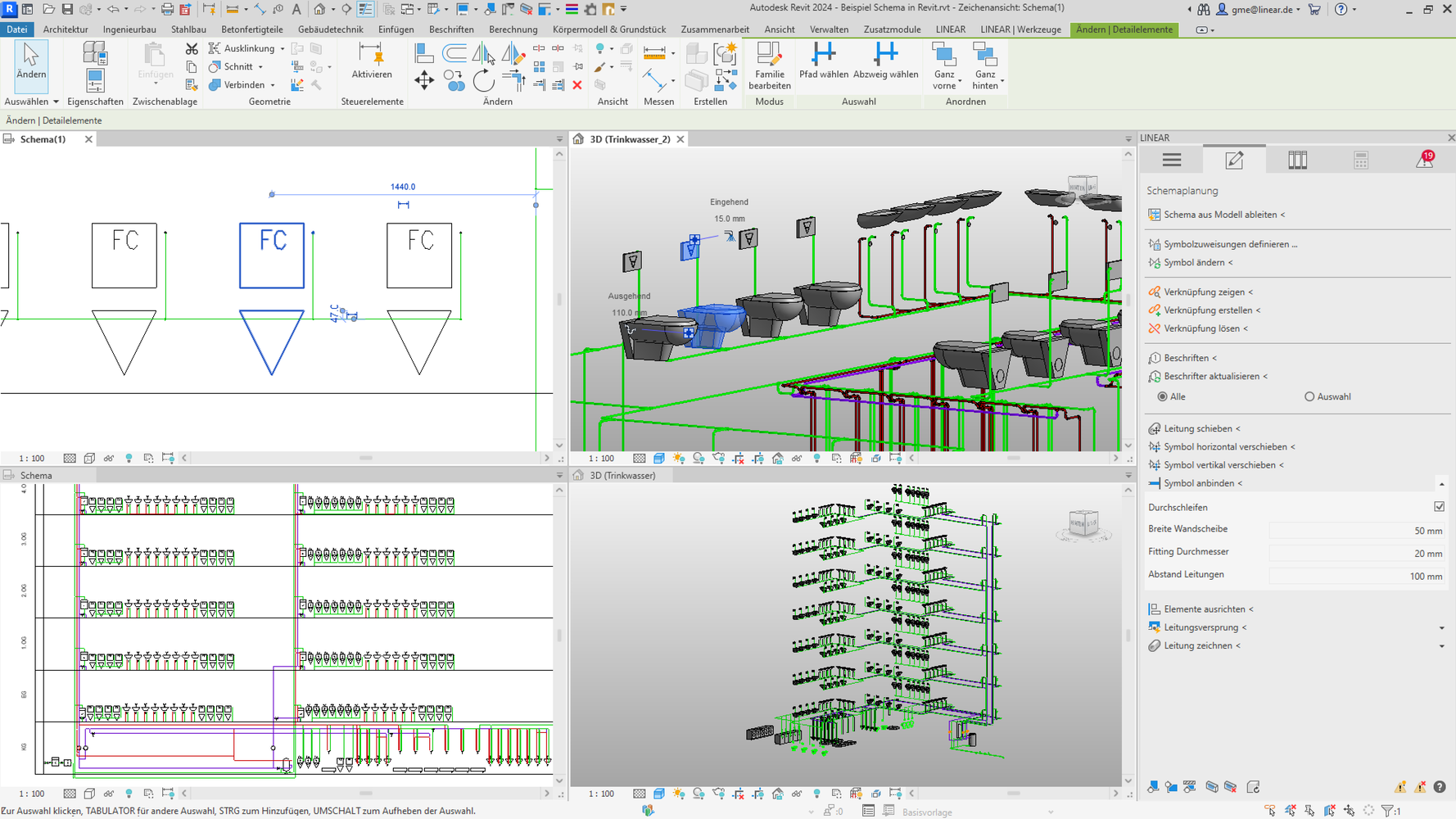Activate the Aktivieren control elements tool
1456x819 pixels.
point(372,55)
